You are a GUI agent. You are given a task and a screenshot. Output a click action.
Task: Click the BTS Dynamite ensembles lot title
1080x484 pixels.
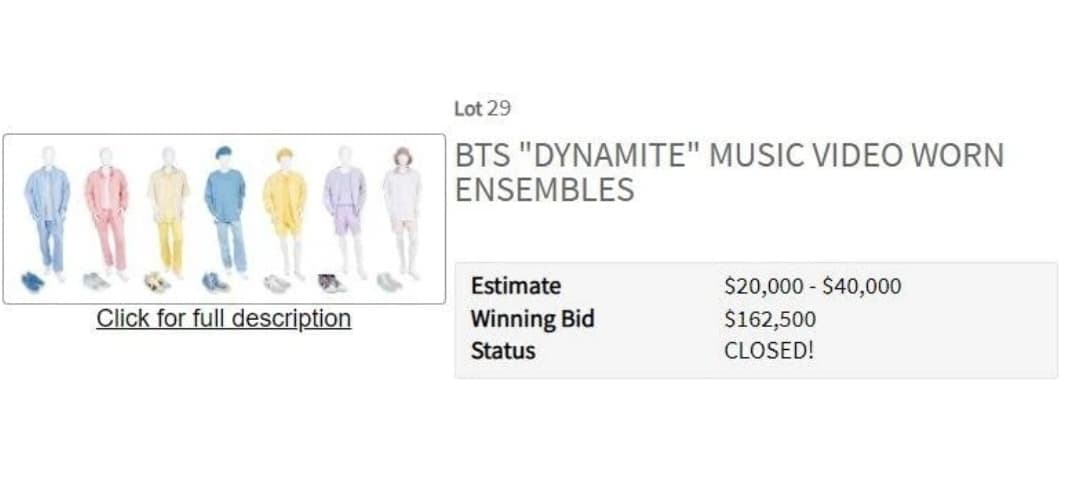click(729, 172)
